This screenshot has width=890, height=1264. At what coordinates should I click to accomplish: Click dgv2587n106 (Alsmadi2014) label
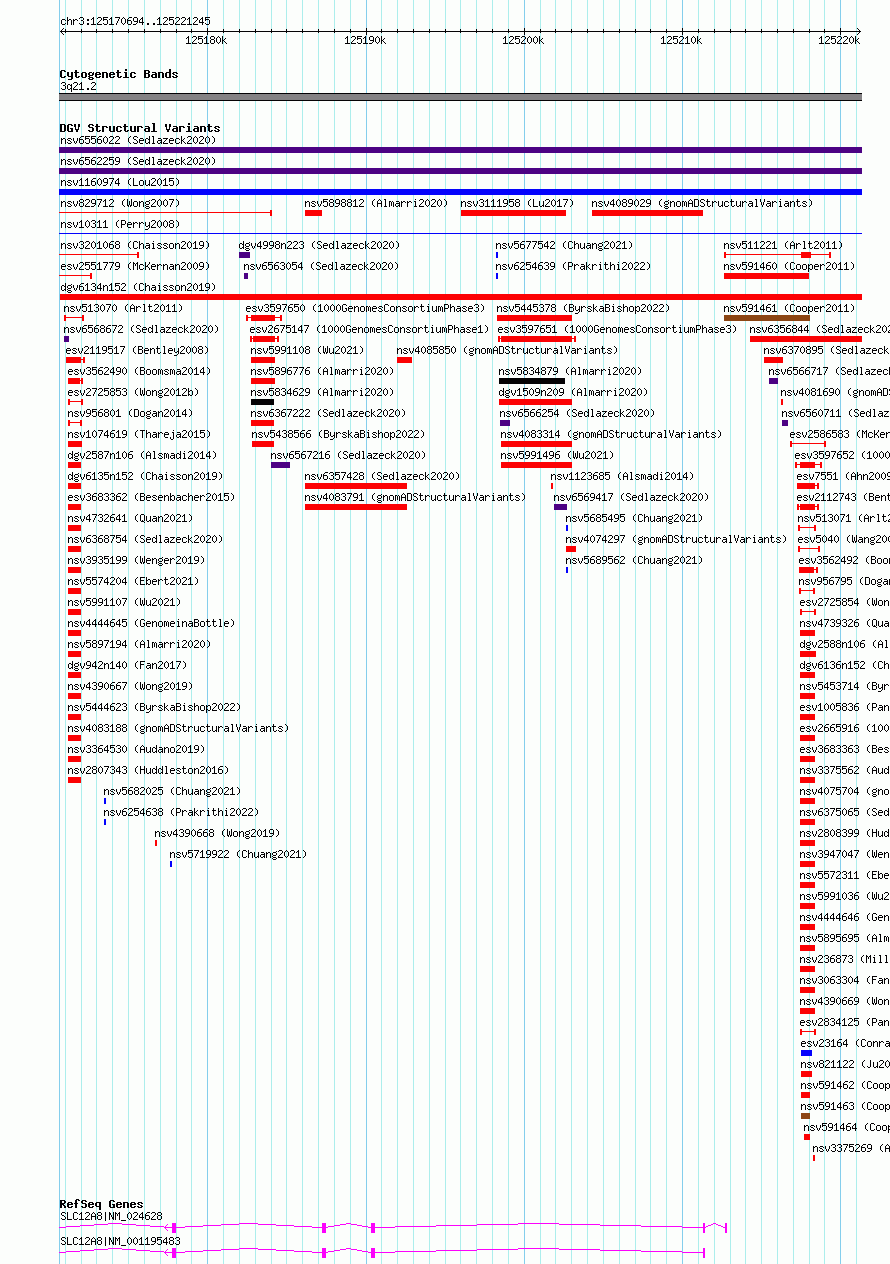(142, 455)
